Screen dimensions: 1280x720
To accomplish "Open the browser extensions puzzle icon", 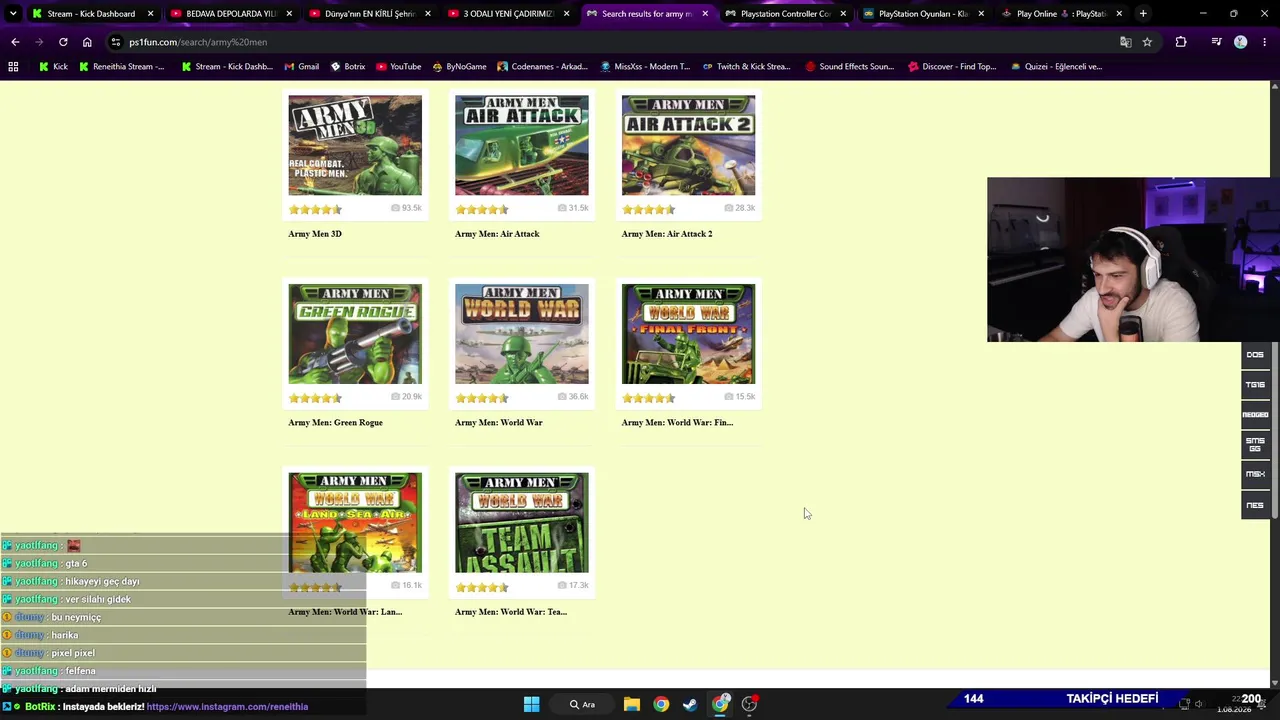I will 1181,42.
